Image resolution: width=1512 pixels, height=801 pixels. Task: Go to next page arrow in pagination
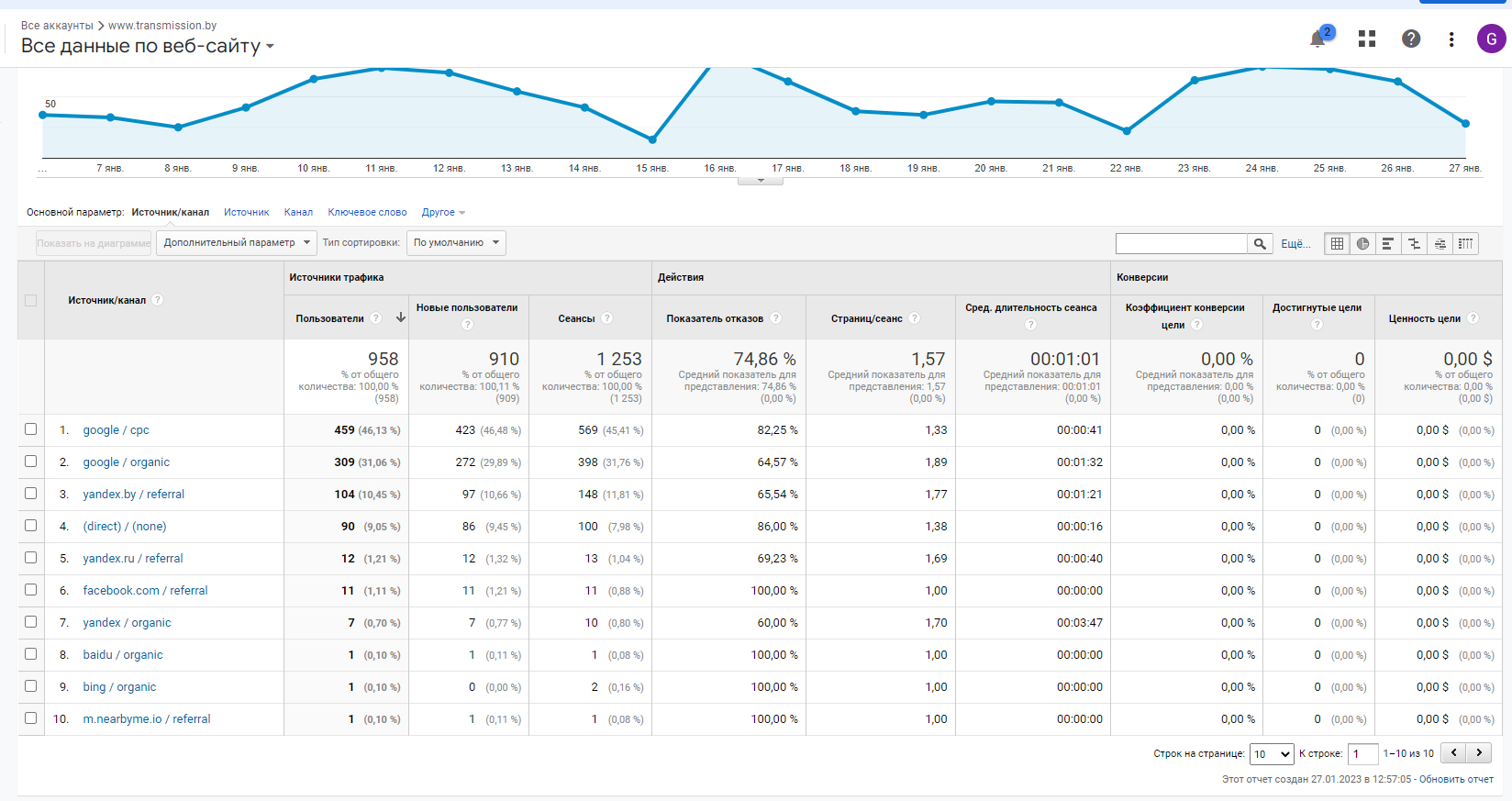pyautogui.click(x=1479, y=753)
